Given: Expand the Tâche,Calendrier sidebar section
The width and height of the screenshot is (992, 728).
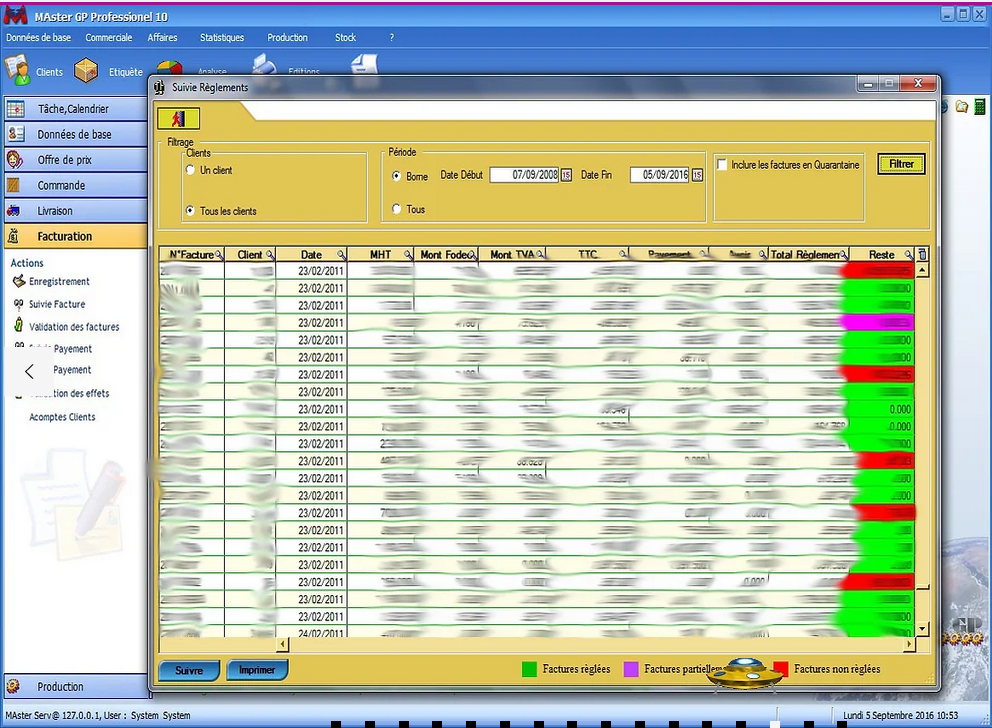Looking at the screenshot, I should [74, 109].
